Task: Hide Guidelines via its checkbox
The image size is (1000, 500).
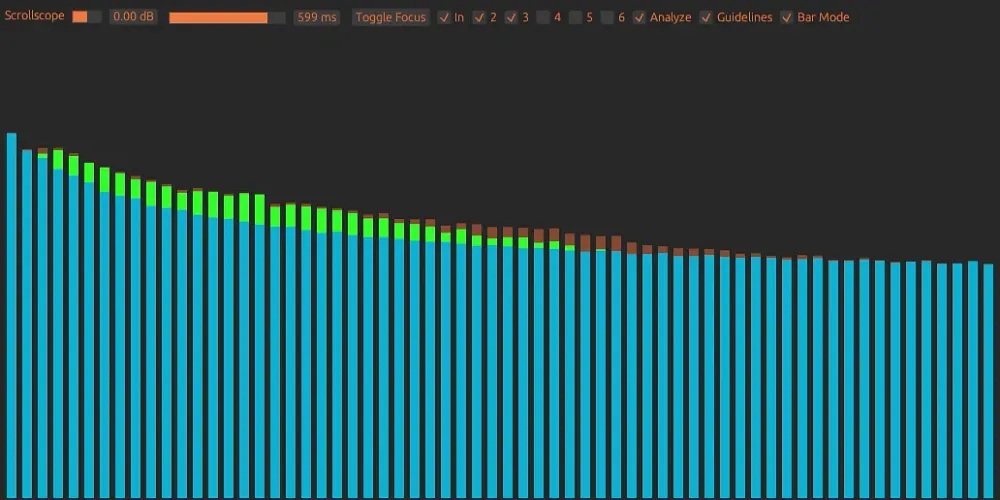Action: (x=707, y=17)
